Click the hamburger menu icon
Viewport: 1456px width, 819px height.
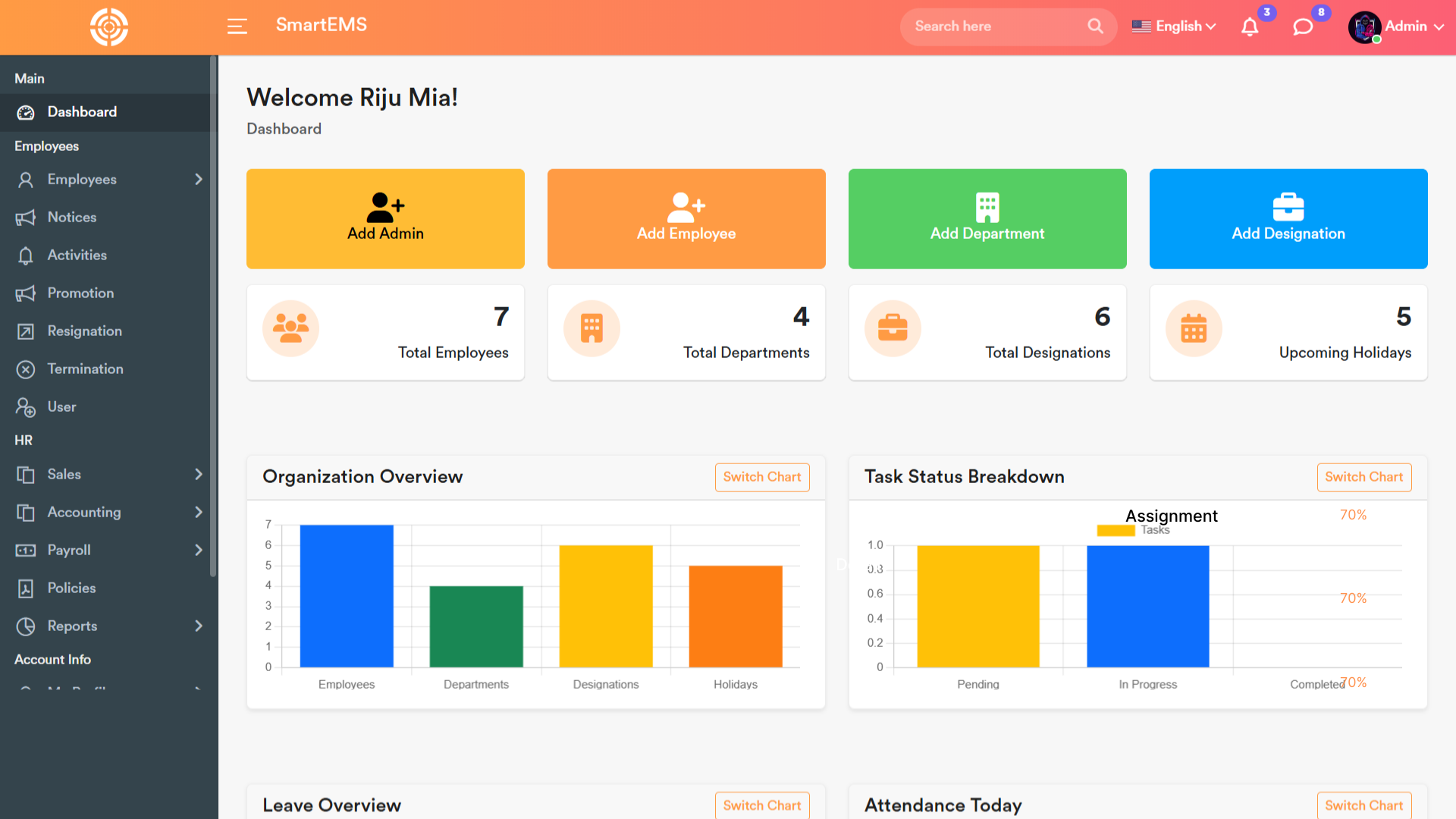tap(237, 27)
